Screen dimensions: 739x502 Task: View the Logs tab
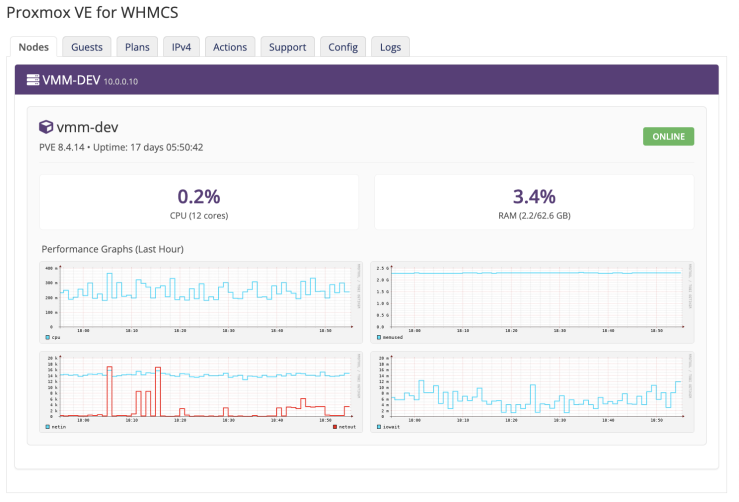click(390, 47)
